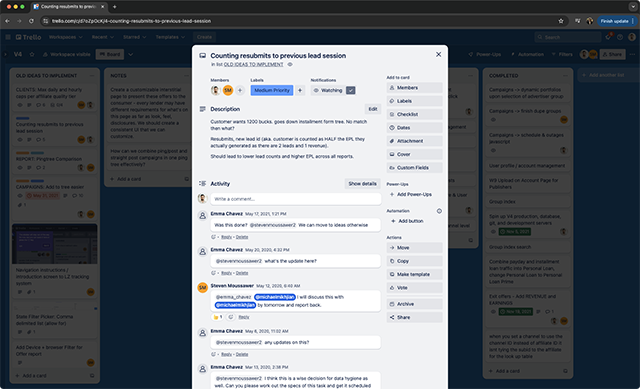The image size is (640, 389).
Task: Click SM member avatar on card
Action: pos(228,91)
